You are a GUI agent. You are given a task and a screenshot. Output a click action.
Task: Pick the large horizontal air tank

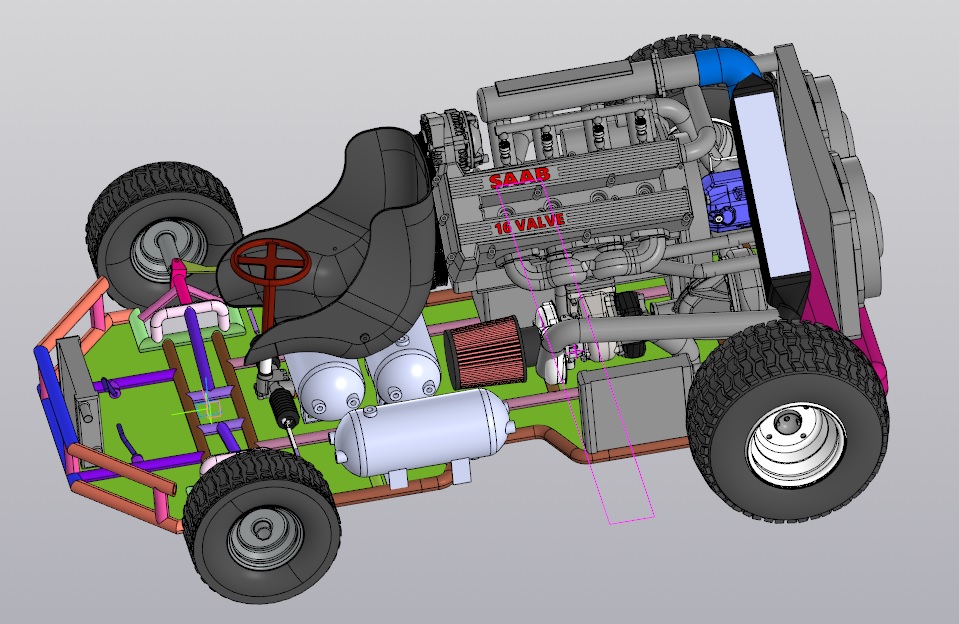422,431
